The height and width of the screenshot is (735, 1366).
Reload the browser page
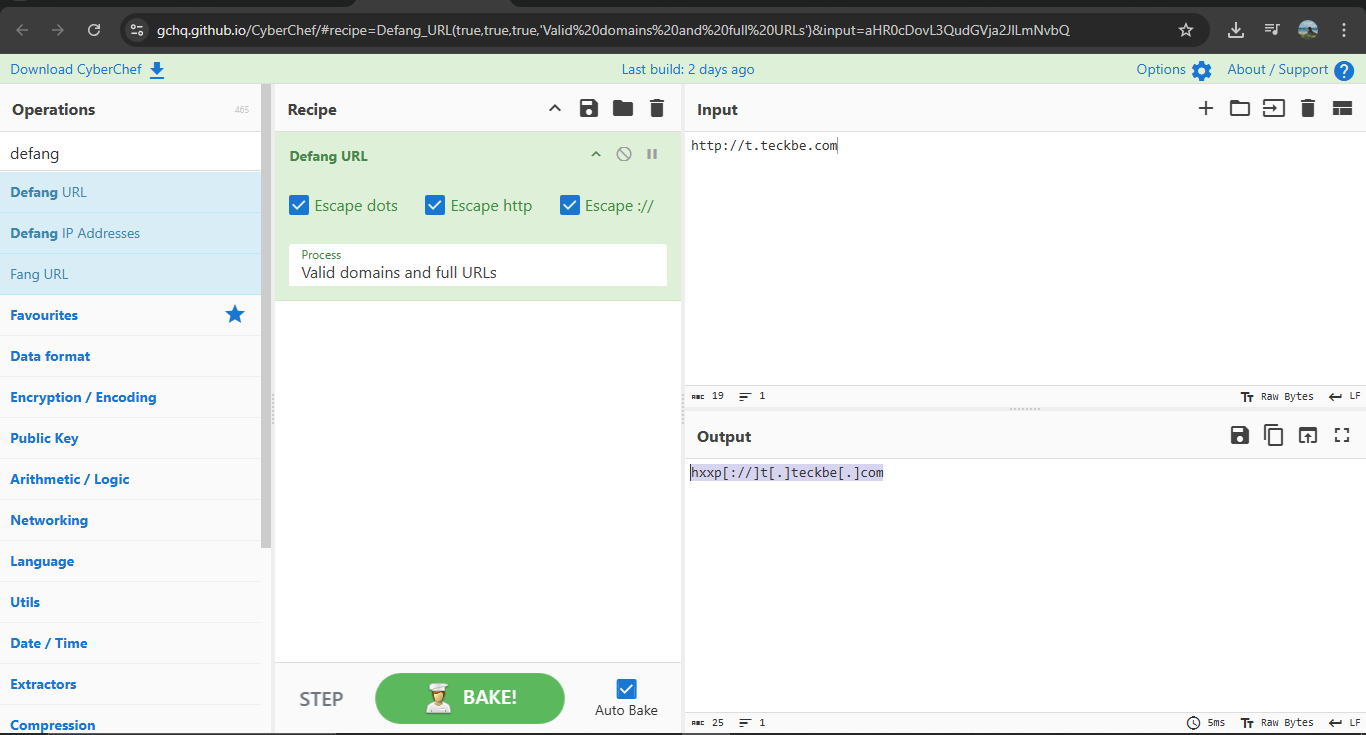tap(94, 30)
